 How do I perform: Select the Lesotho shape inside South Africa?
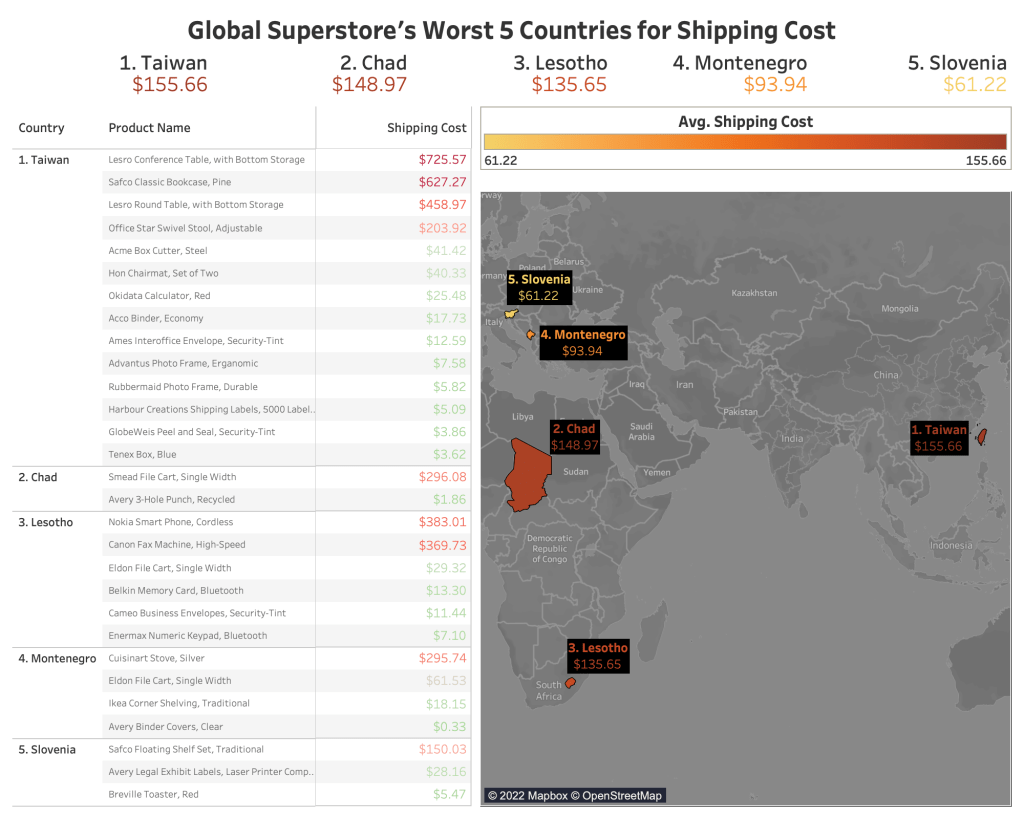pos(568,681)
